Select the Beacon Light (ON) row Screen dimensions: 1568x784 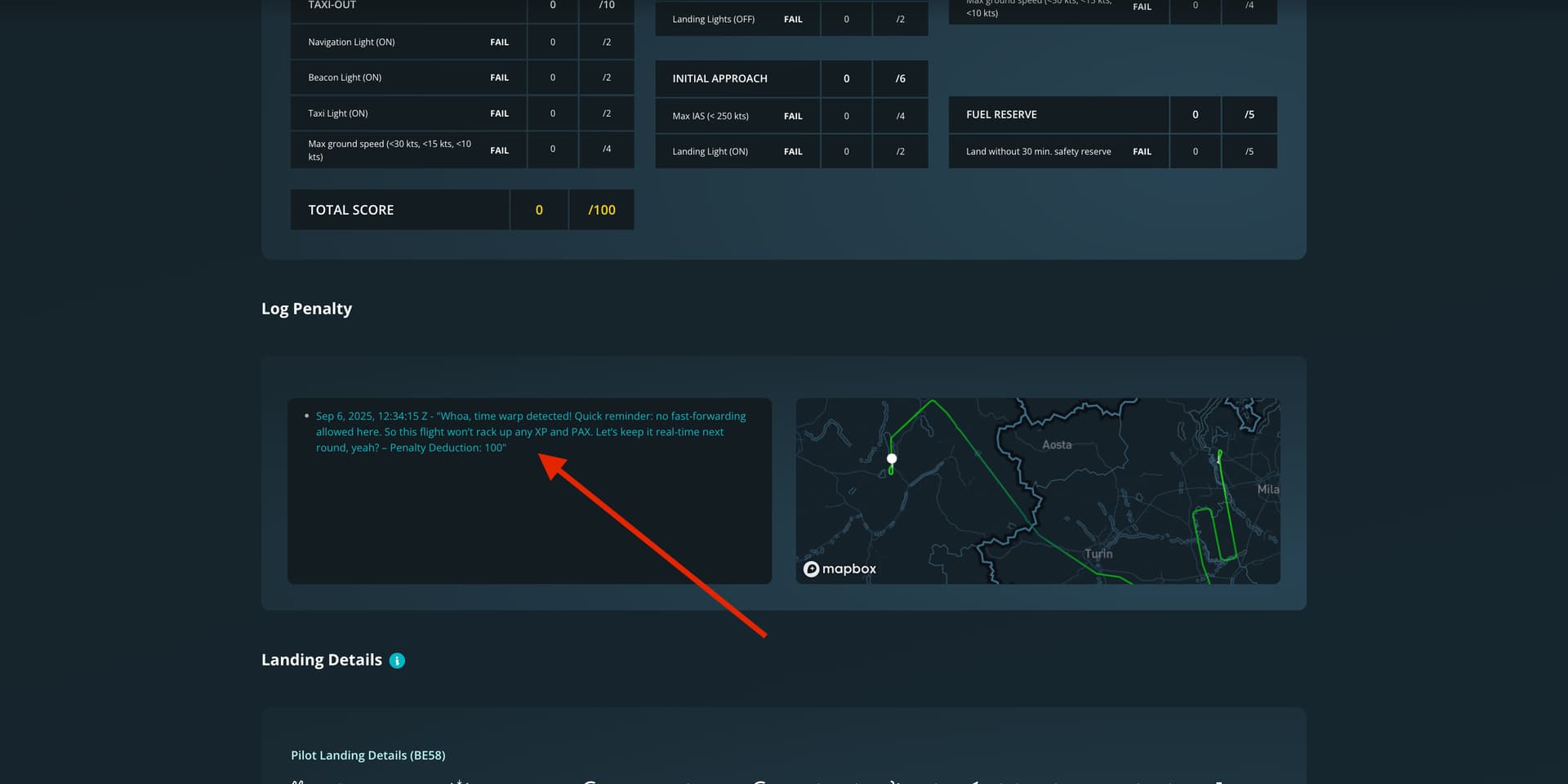[345, 78]
